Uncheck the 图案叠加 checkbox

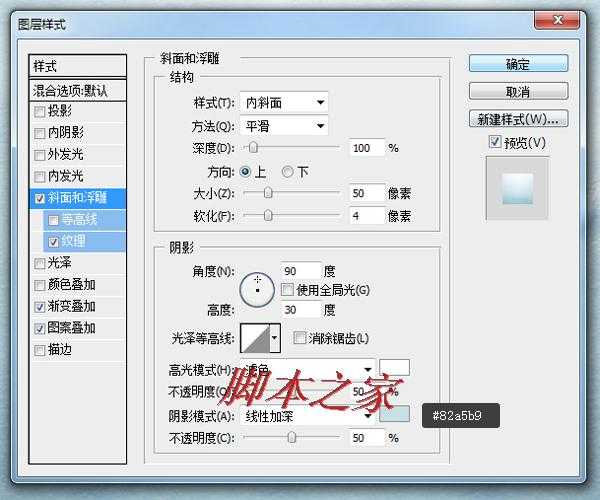coord(40,328)
